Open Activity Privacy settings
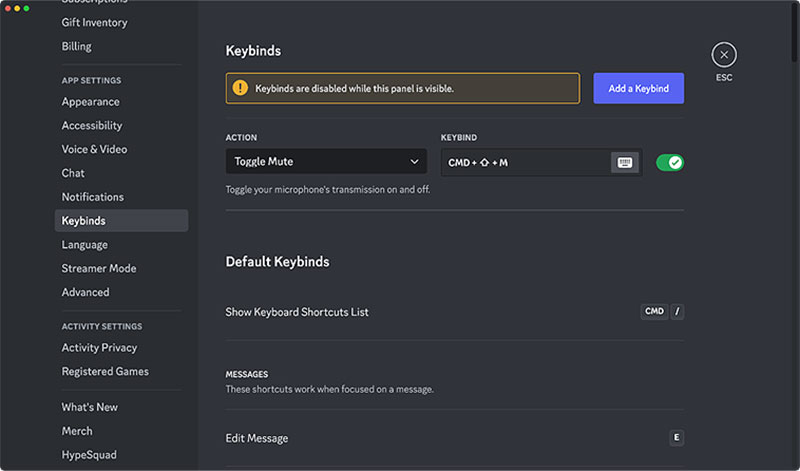 pos(99,348)
